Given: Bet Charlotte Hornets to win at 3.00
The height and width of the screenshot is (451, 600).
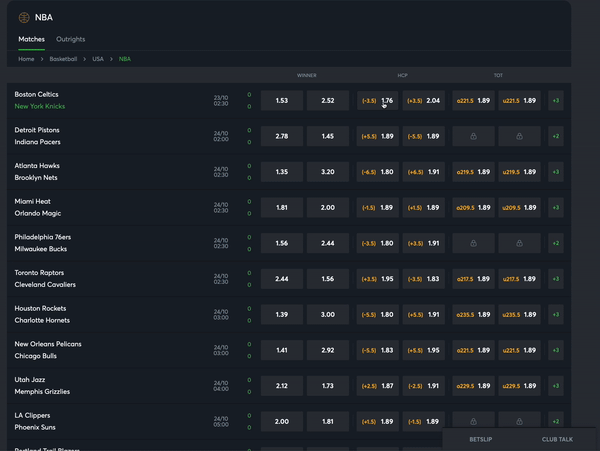Looking at the screenshot, I should pos(328,314).
